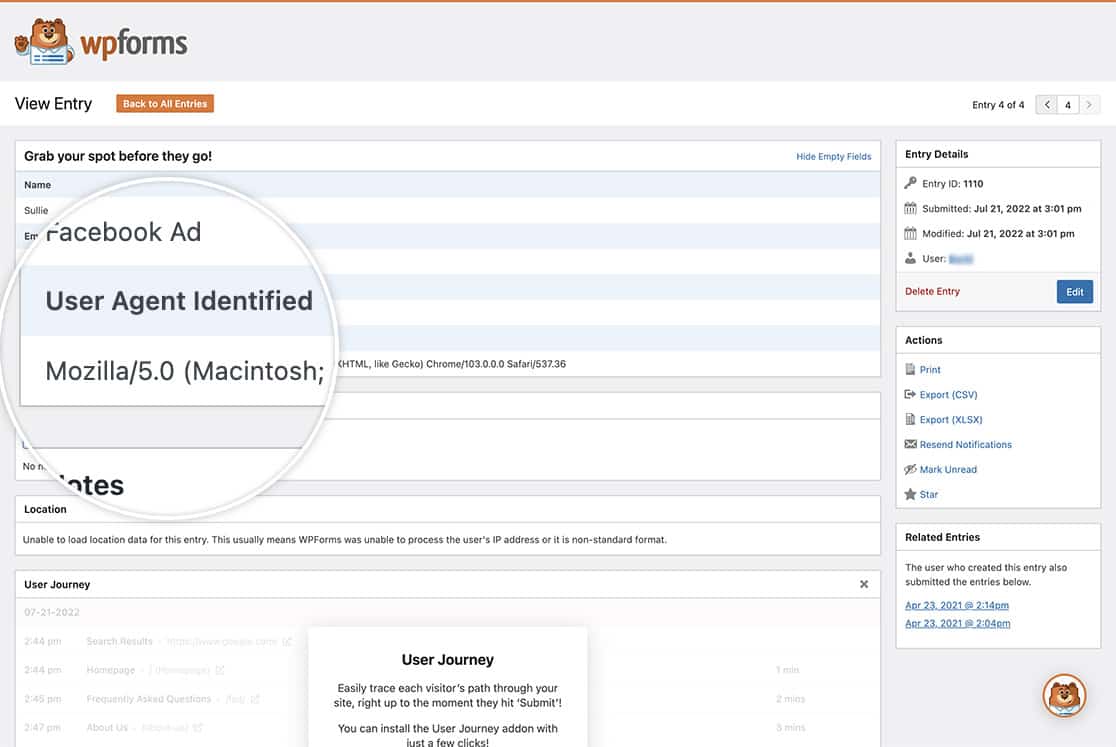The image size is (1116, 747).
Task: Click the Edit button in Entry Details
Action: pyautogui.click(x=1074, y=291)
